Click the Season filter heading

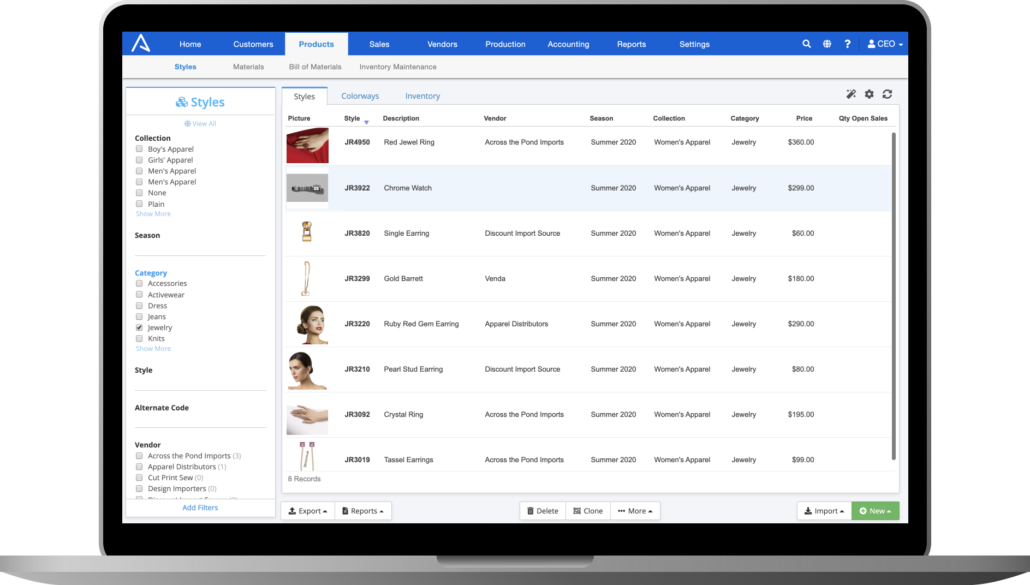[x=147, y=235]
